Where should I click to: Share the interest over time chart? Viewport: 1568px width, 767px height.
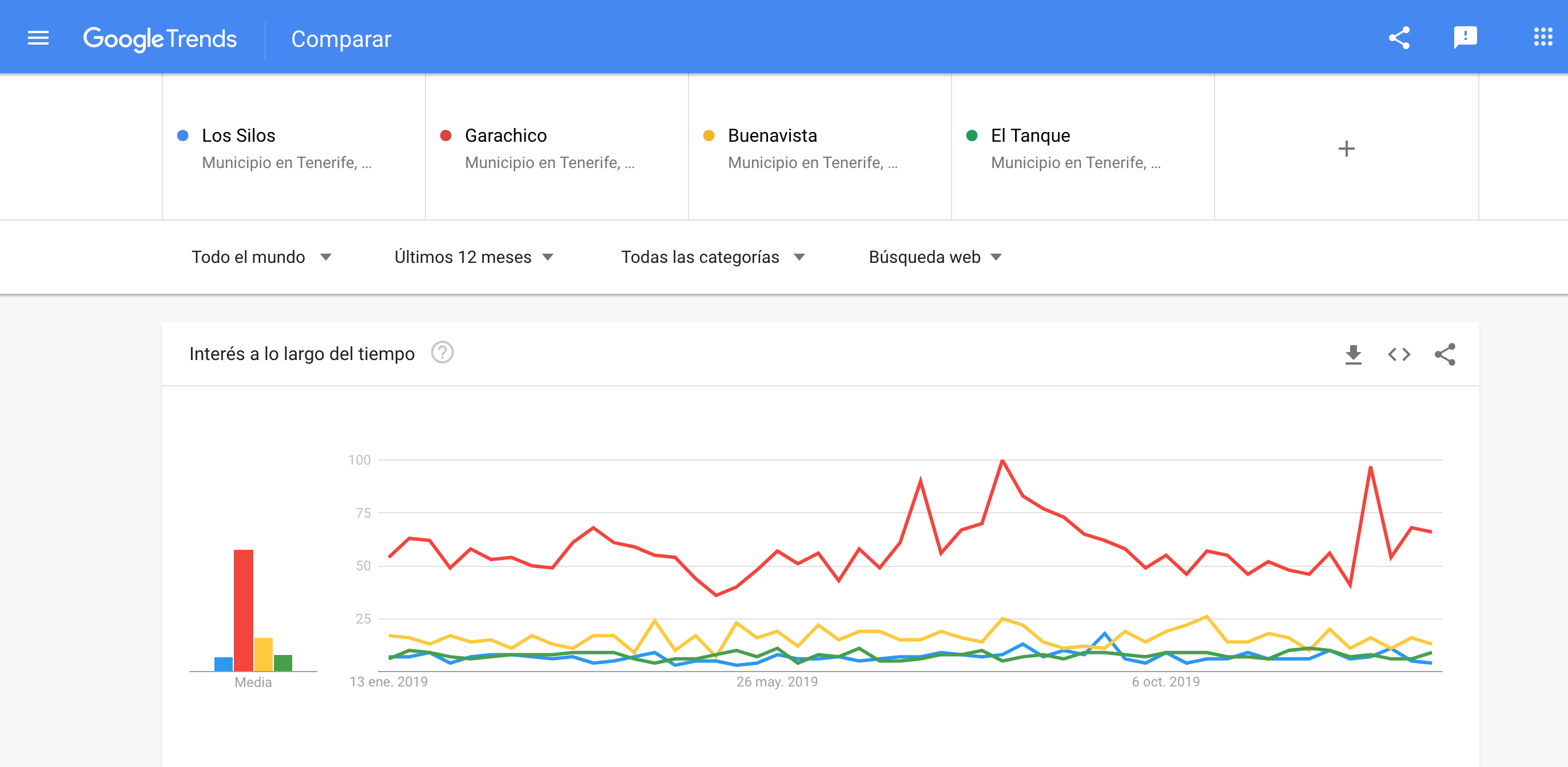click(1444, 354)
